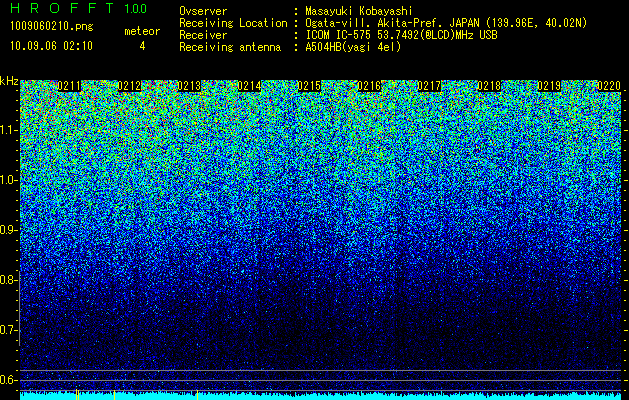629x400 pixels.
Task: Select the file name 1009060210.png
Action: [x=51, y=26]
